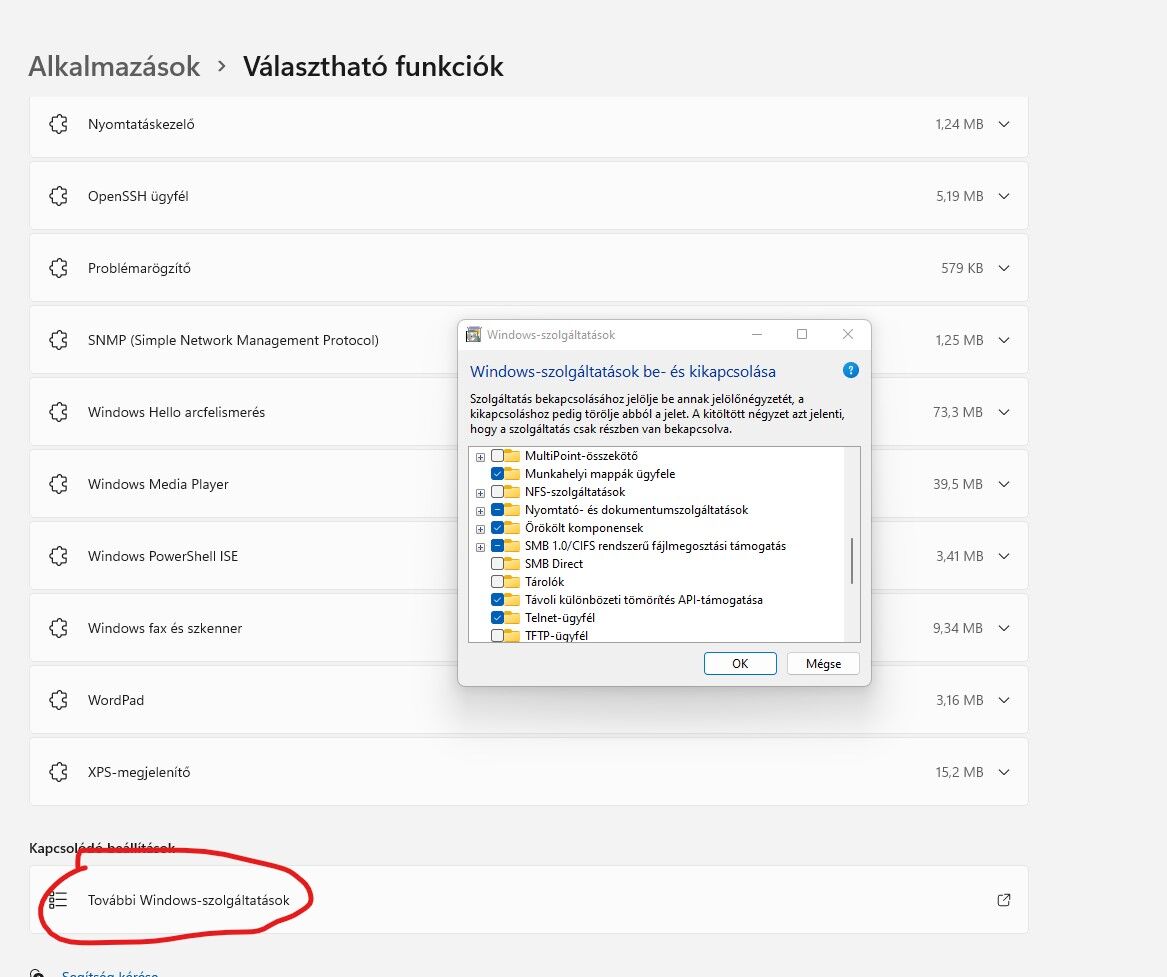Click the external link icon for További Windows-szolgáltatások
The height and width of the screenshot is (977, 1167).
1003,900
